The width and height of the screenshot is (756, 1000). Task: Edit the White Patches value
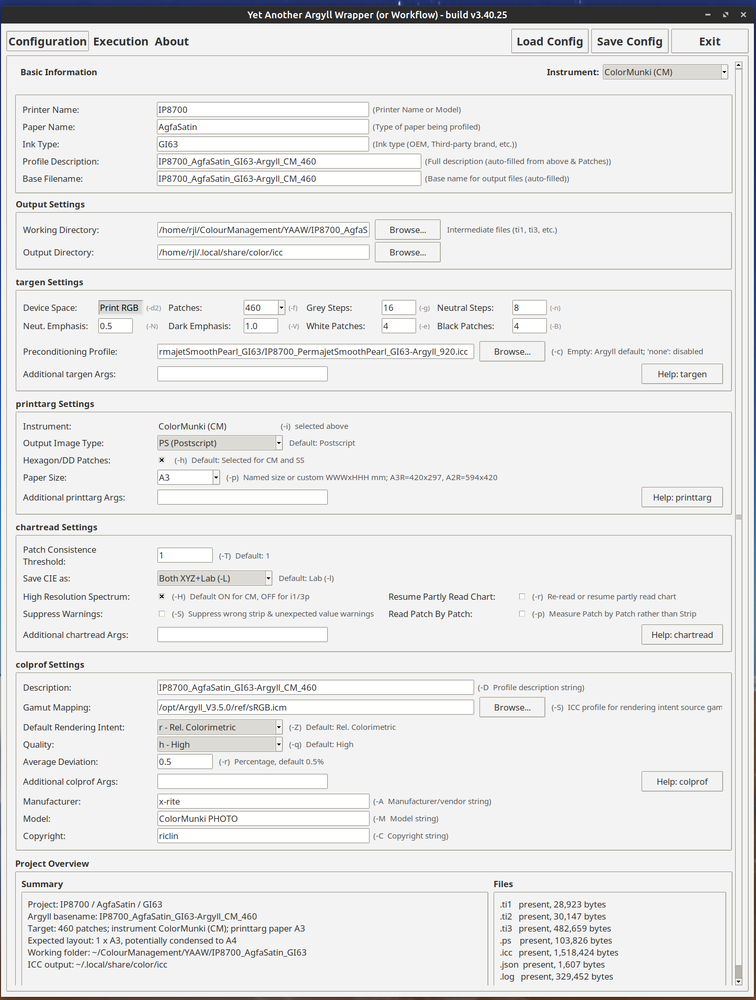[x=398, y=326]
